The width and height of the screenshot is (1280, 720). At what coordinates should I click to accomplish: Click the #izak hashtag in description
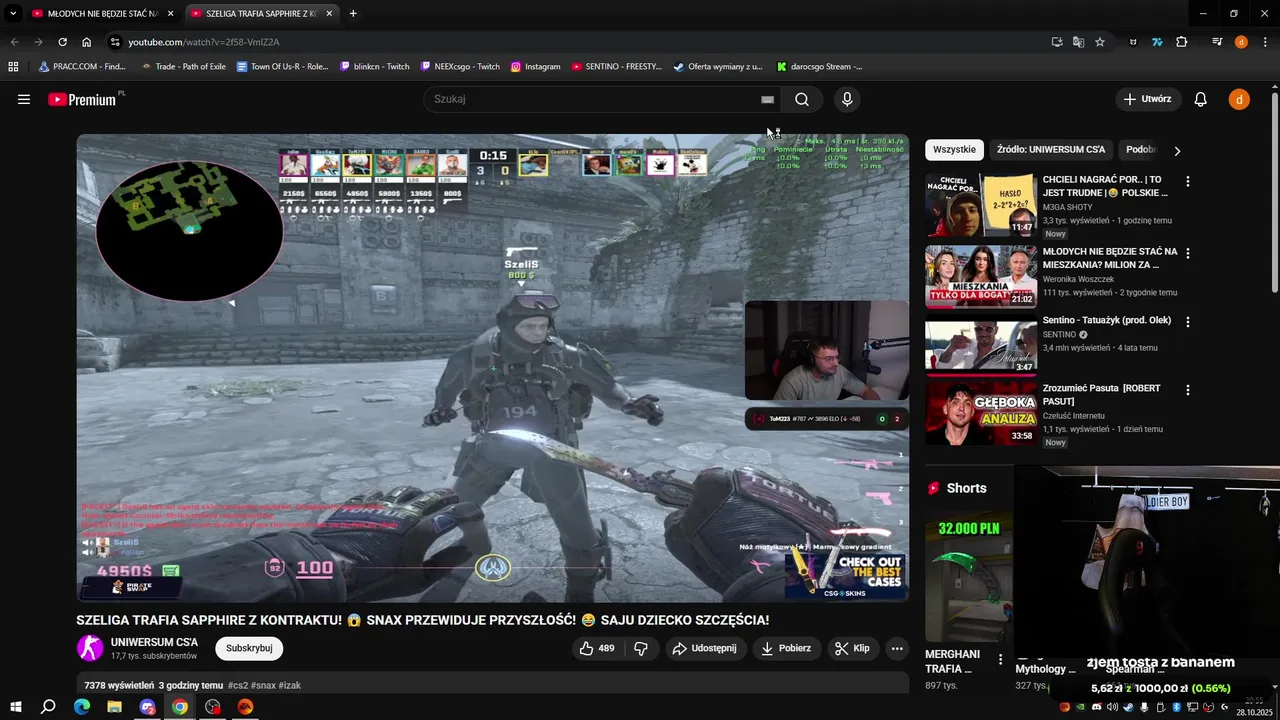coord(290,685)
